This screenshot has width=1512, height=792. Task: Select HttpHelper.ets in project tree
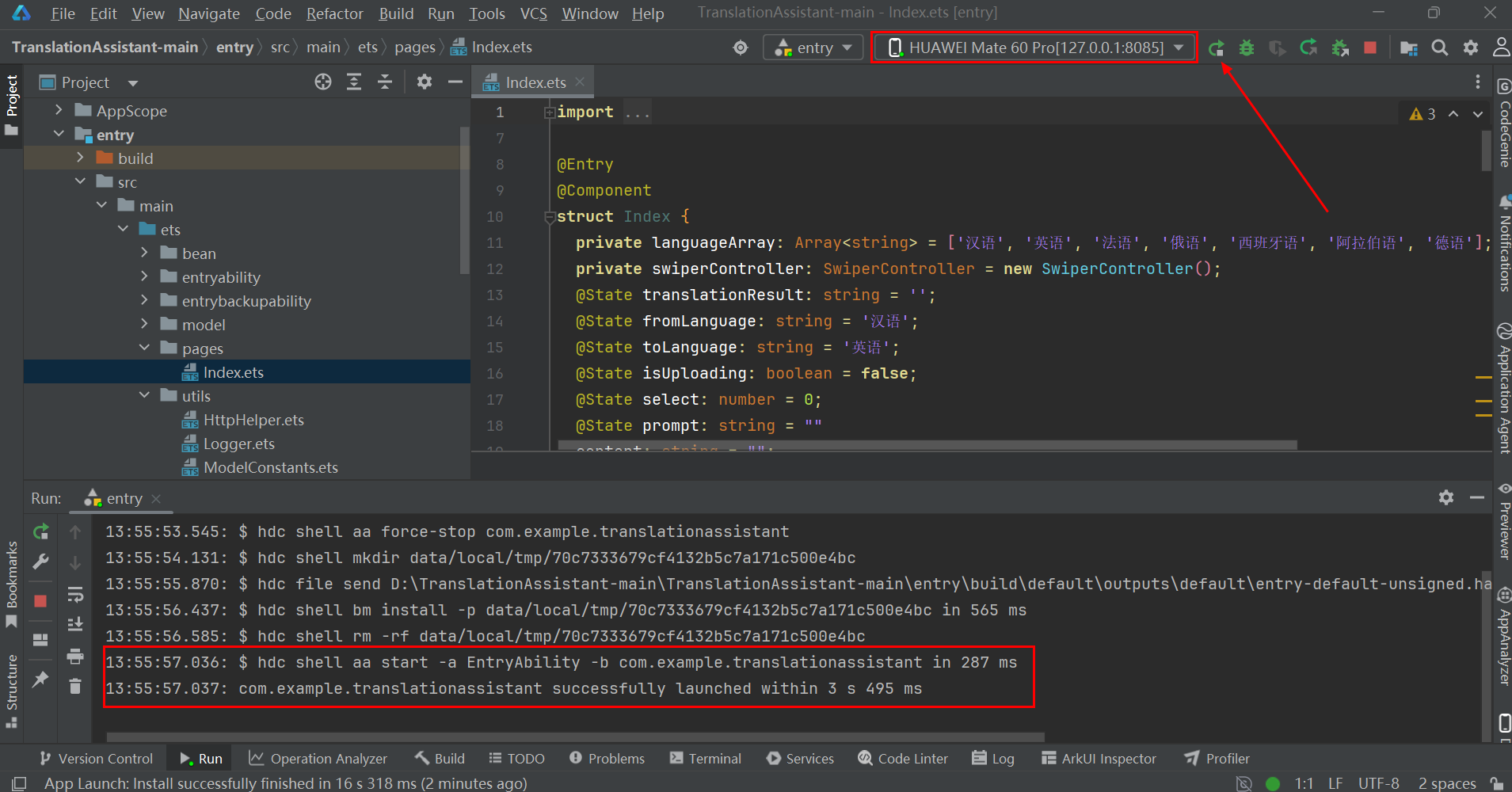click(253, 420)
